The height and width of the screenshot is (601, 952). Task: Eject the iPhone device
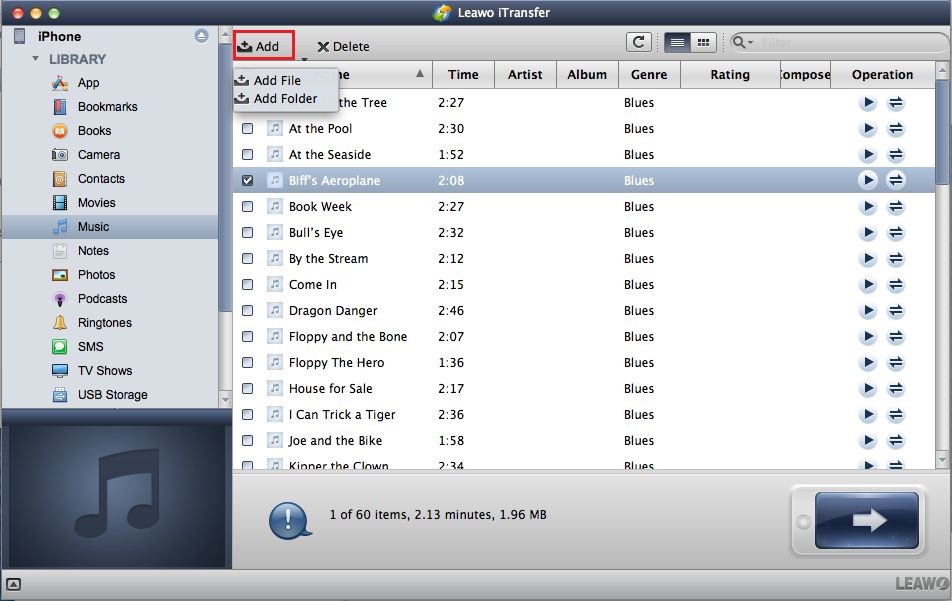[x=201, y=36]
